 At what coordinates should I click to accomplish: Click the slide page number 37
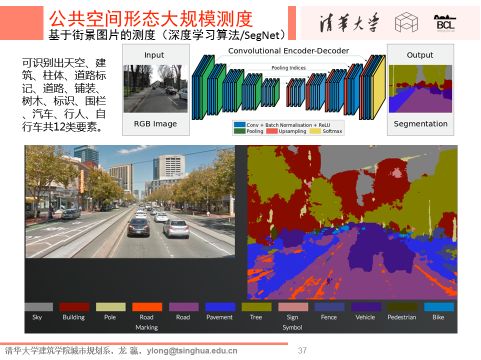pos(302,350)
